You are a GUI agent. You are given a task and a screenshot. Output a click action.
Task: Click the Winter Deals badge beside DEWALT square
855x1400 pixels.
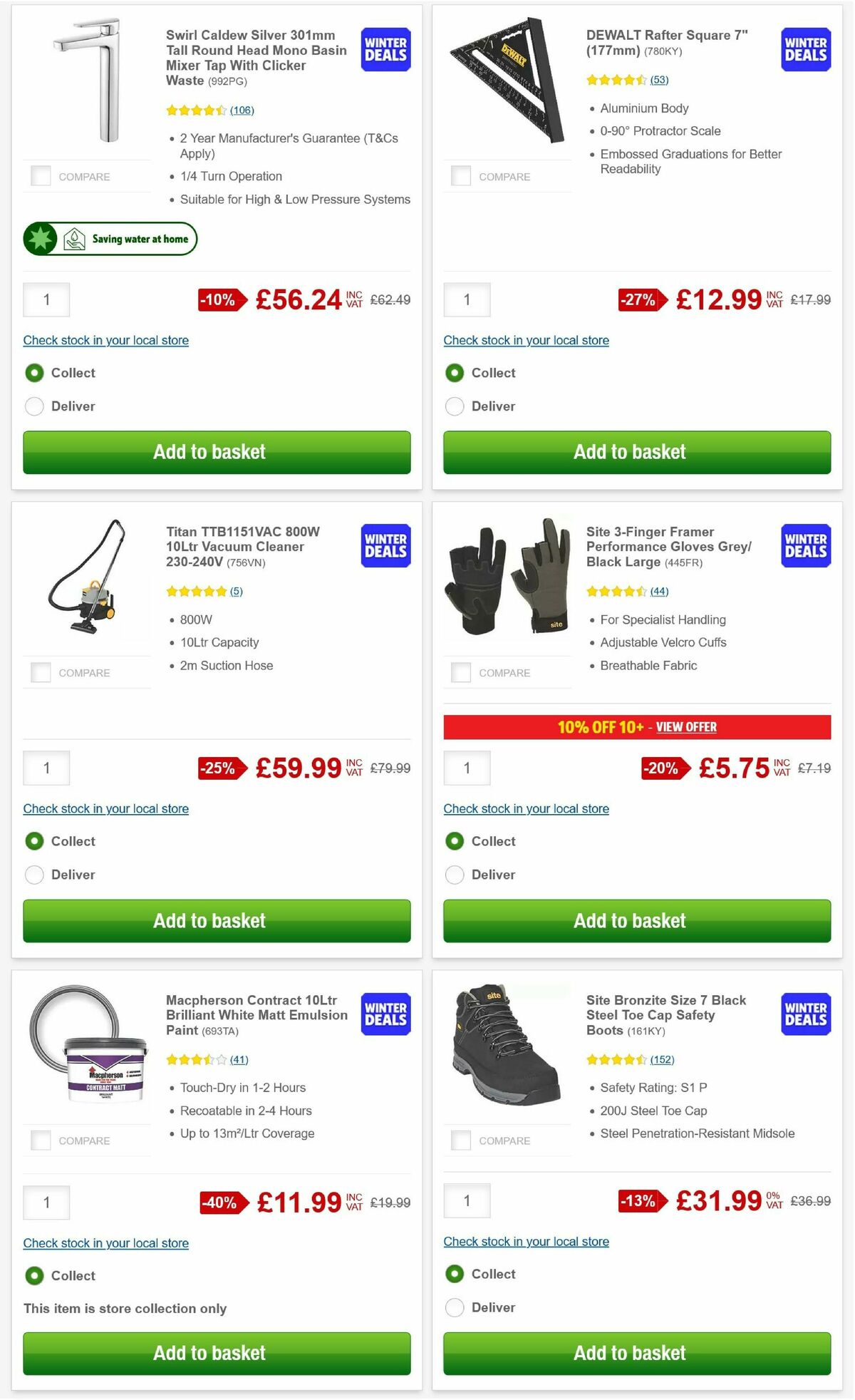(x=804, y=48)
